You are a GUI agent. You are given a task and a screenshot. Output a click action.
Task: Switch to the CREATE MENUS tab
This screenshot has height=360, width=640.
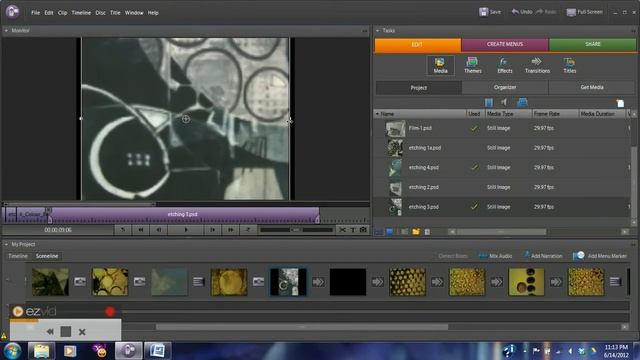click(x=505, y=44)
